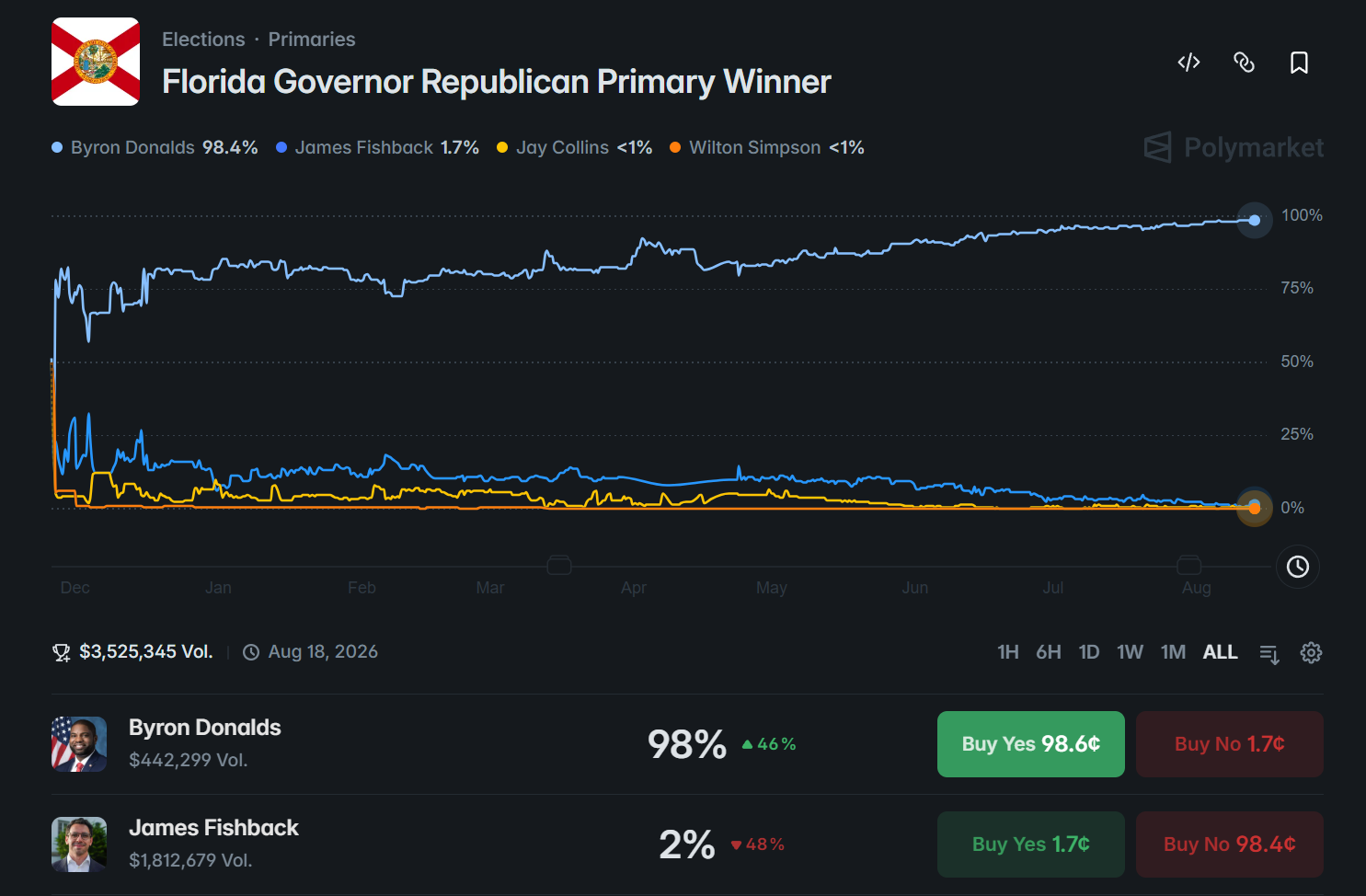Select the 1W time range
This screenshot has height=896, width=1366.
[x=1130, y=652]
